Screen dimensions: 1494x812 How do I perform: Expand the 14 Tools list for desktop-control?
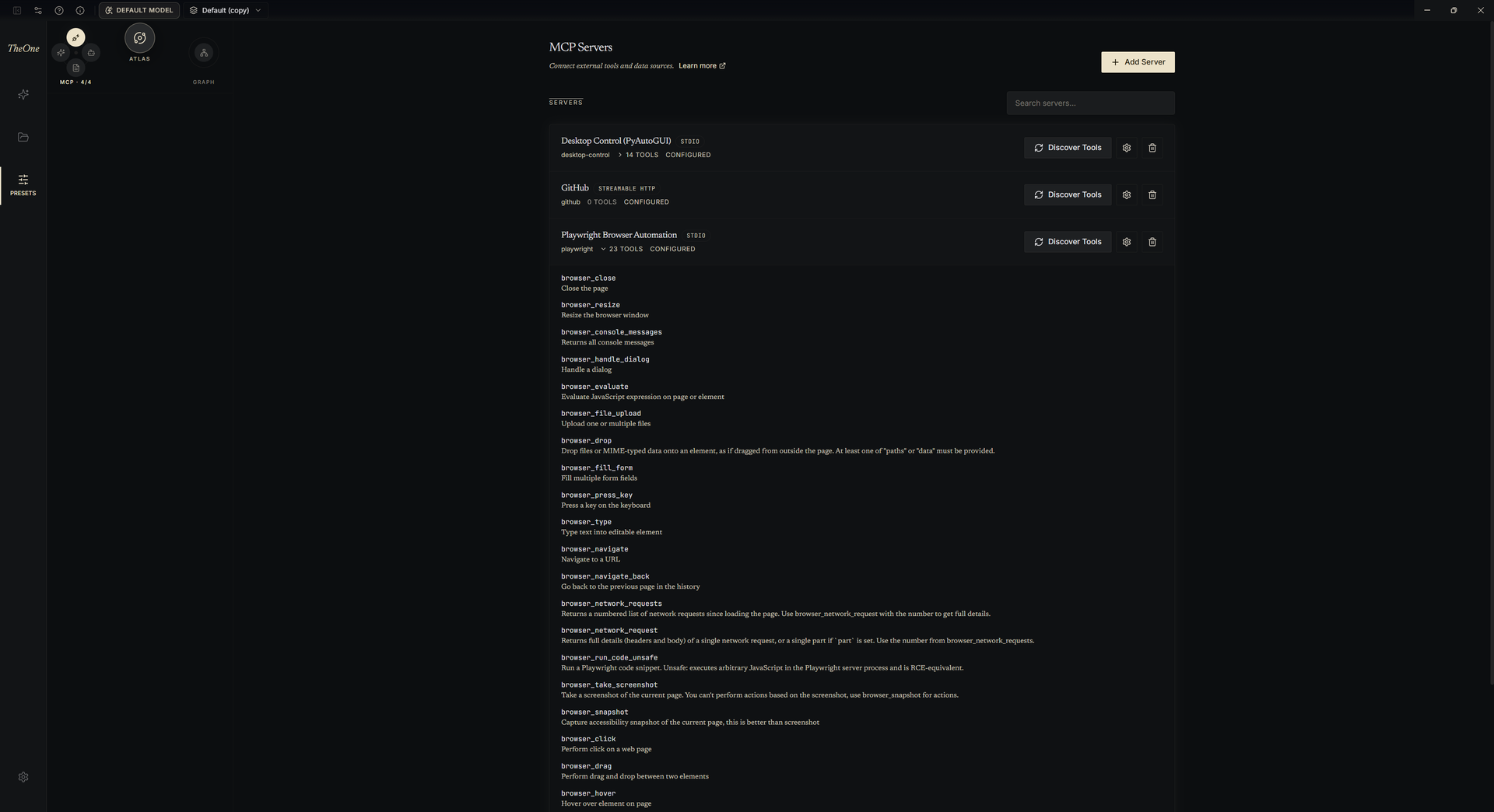637,155
